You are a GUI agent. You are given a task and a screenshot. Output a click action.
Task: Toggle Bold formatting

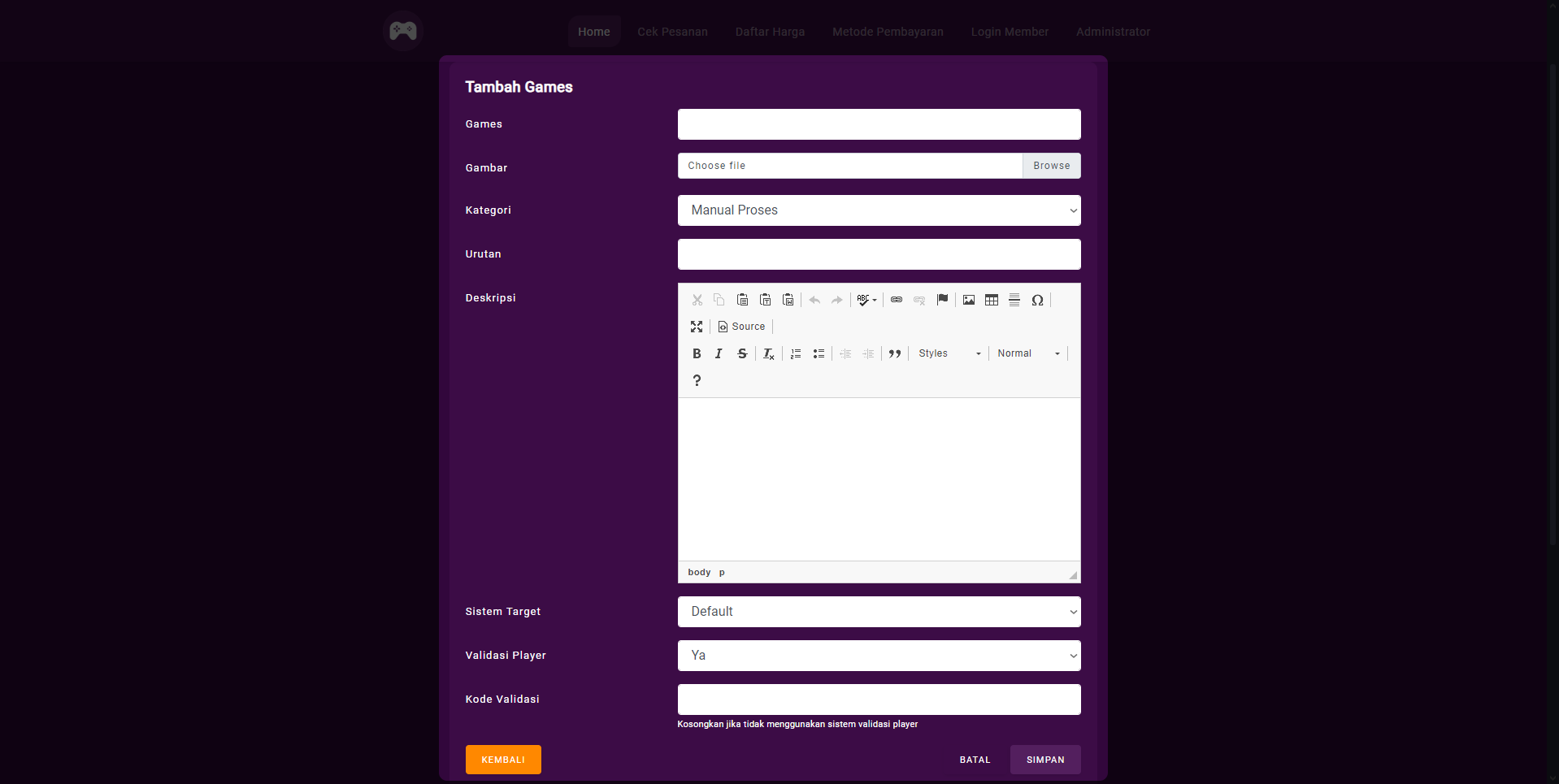point(697,353)
